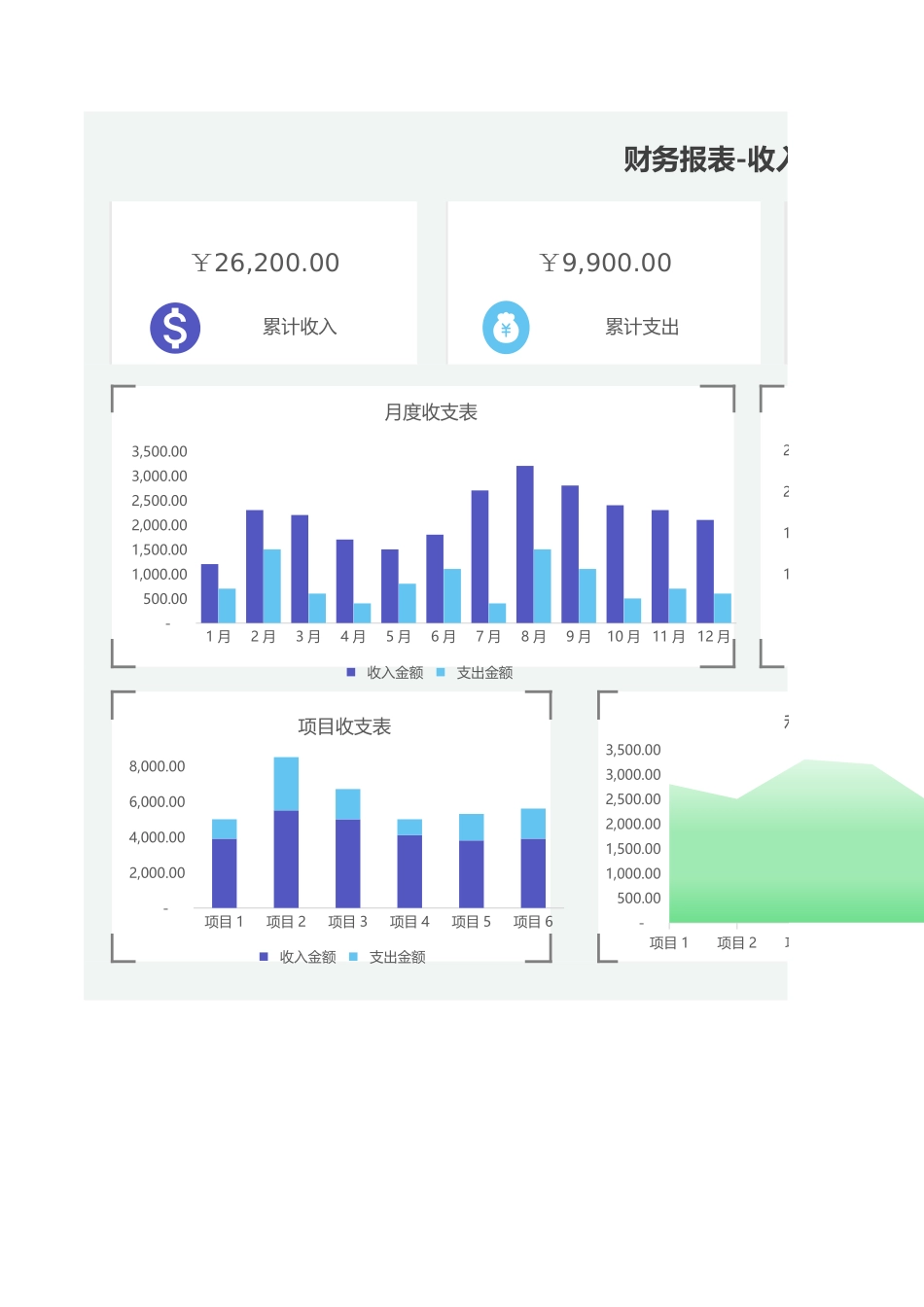Image resolution: width=924 pixels, height=1307 pixels.
Task: Select the ¥26,200.00 total income figure
Action: pyautogui.click(x=266, y=263)
